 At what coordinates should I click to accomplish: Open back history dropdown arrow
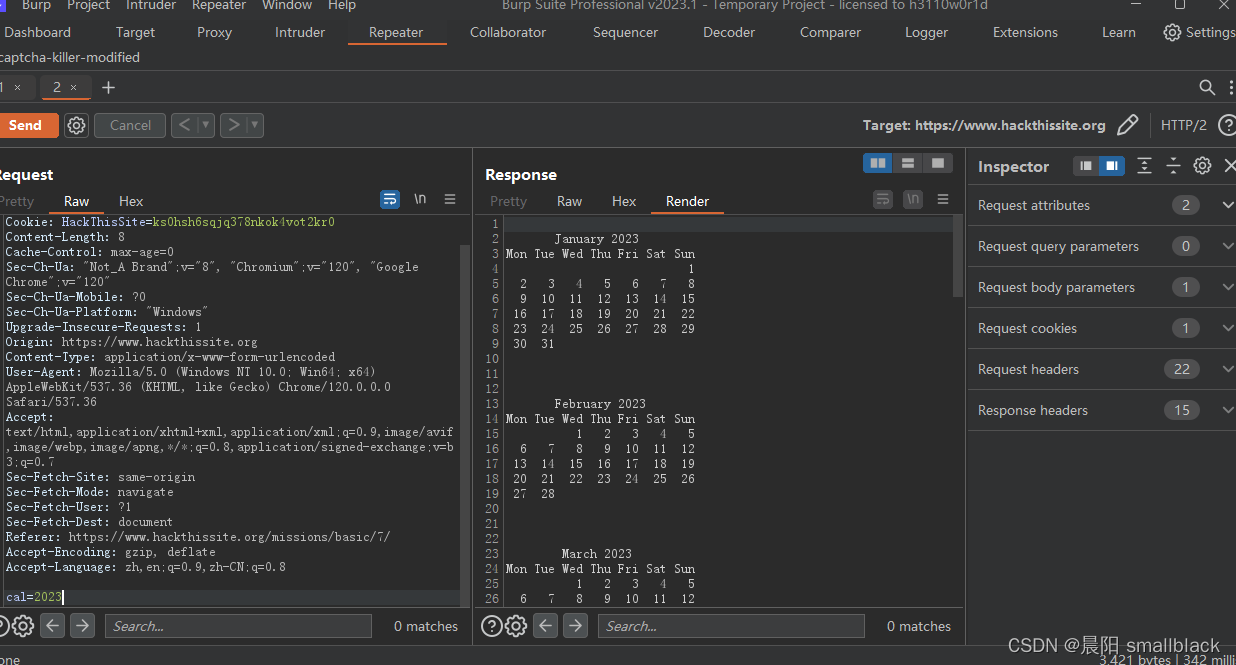tap(206, 125)
